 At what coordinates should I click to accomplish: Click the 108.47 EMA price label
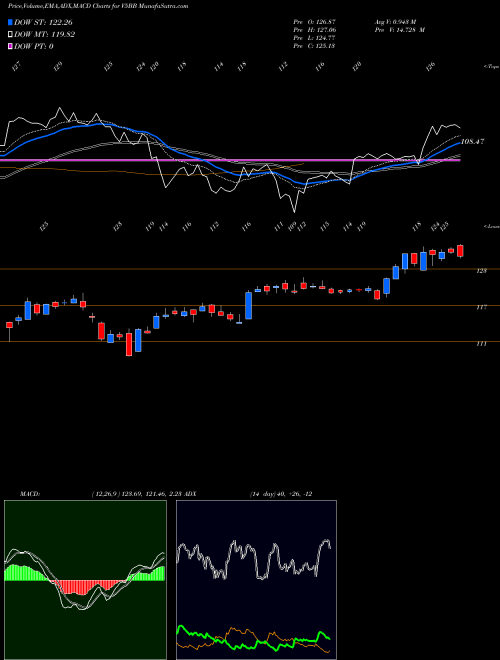coord(473,142)
